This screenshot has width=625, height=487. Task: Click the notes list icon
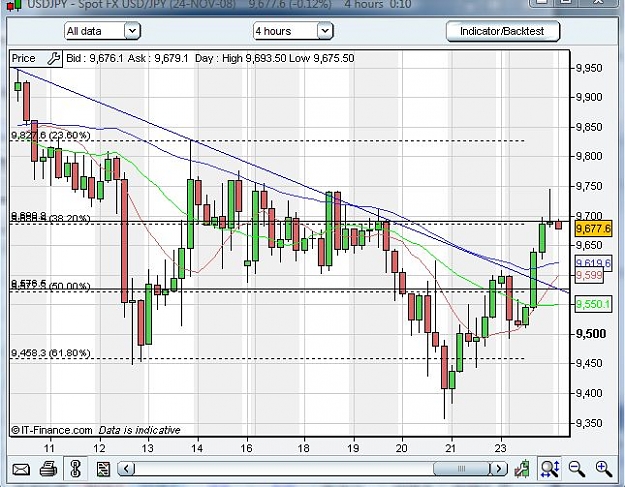tap(103, 469)
